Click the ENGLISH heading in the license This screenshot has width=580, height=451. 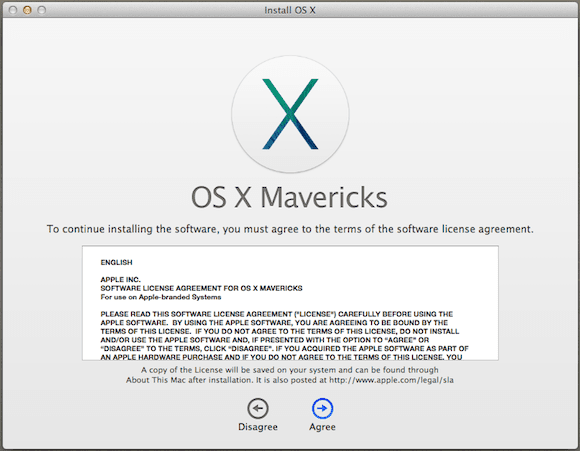[117, 262]
